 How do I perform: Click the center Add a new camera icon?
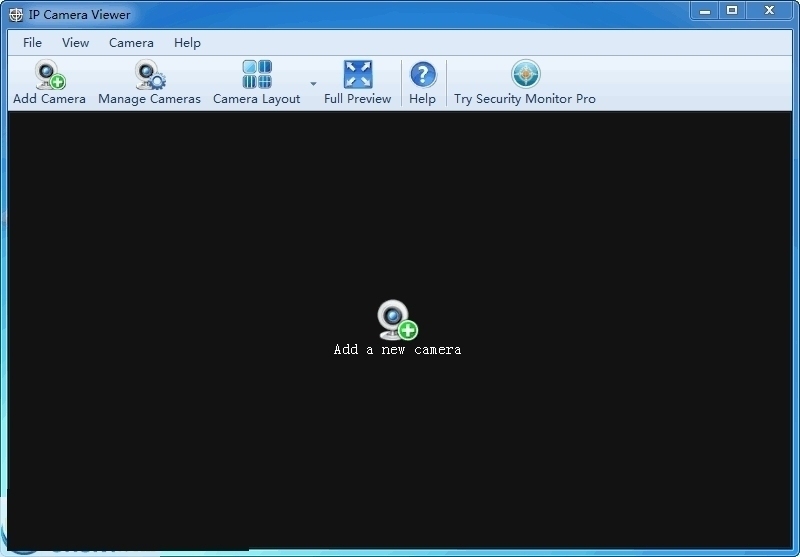point(397,320)
